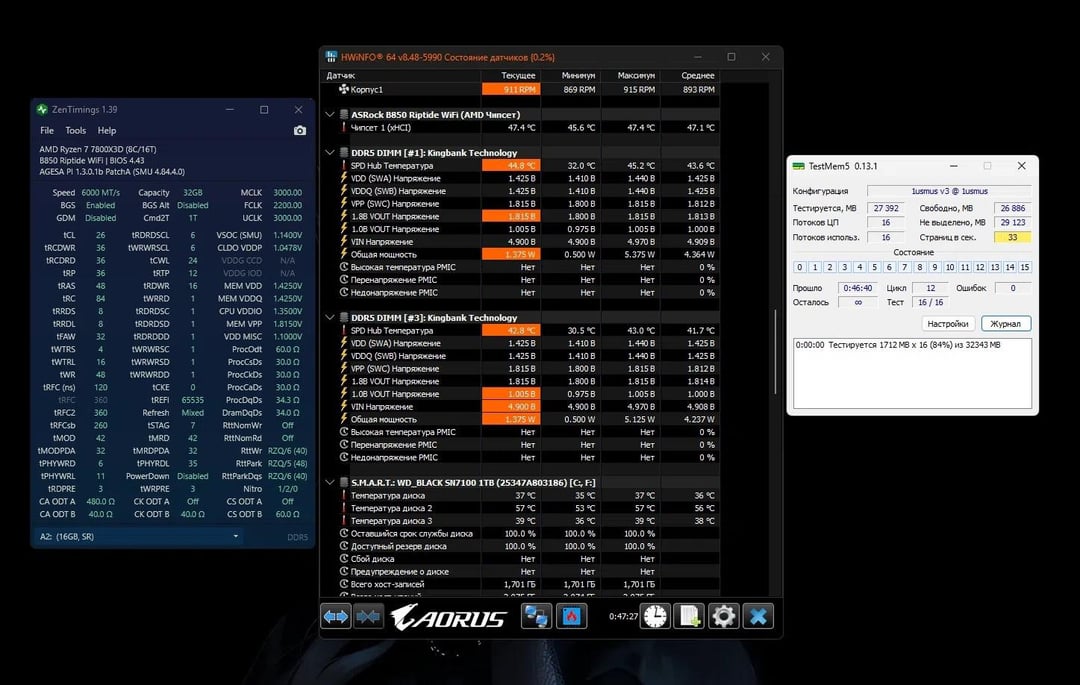
Task: Open the A2: (16GB, SR) module dropdown
Action: 138,536
